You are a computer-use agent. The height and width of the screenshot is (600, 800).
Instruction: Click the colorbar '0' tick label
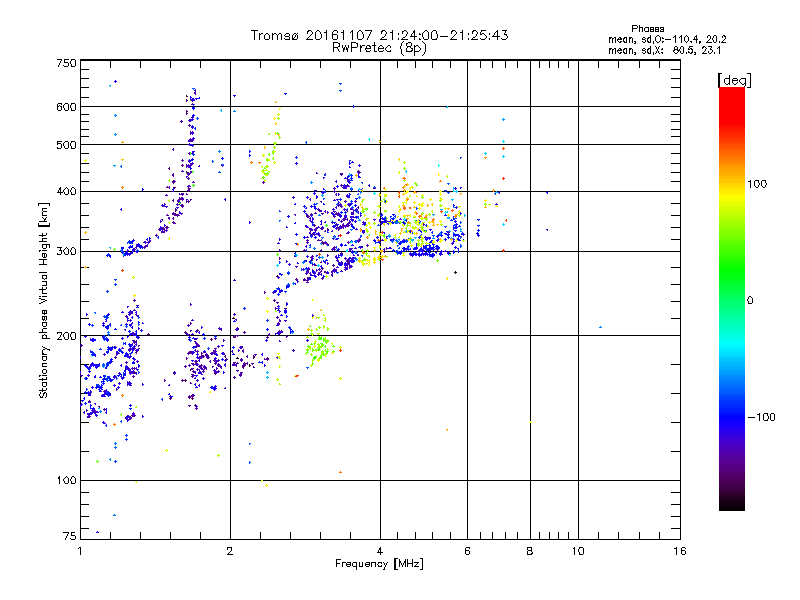pos(749,300)
